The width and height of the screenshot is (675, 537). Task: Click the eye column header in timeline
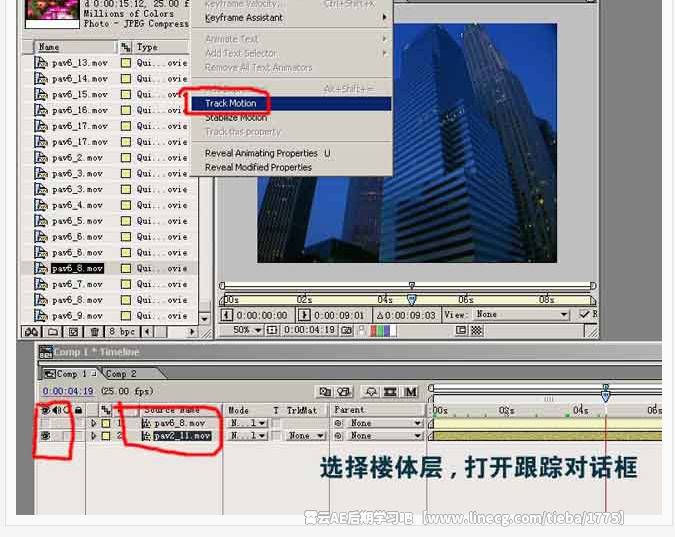45,410
